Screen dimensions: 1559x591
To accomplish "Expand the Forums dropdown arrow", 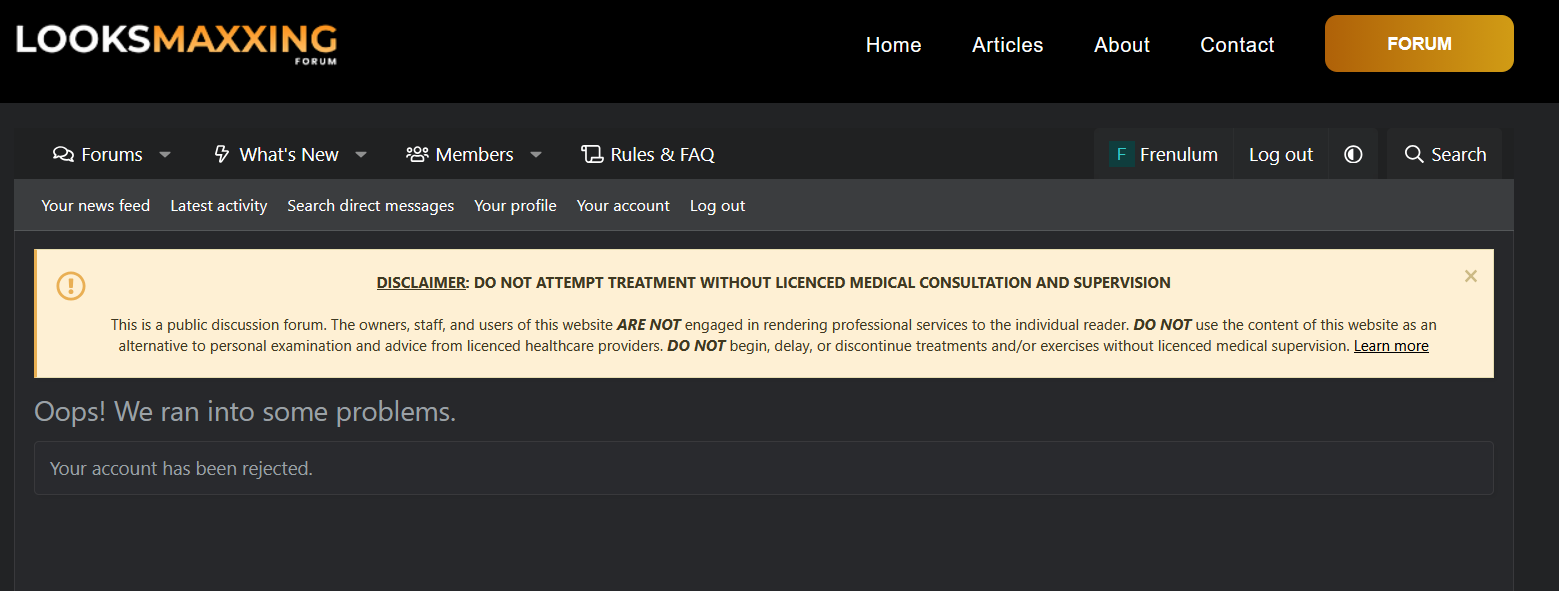I will point(165,154).
